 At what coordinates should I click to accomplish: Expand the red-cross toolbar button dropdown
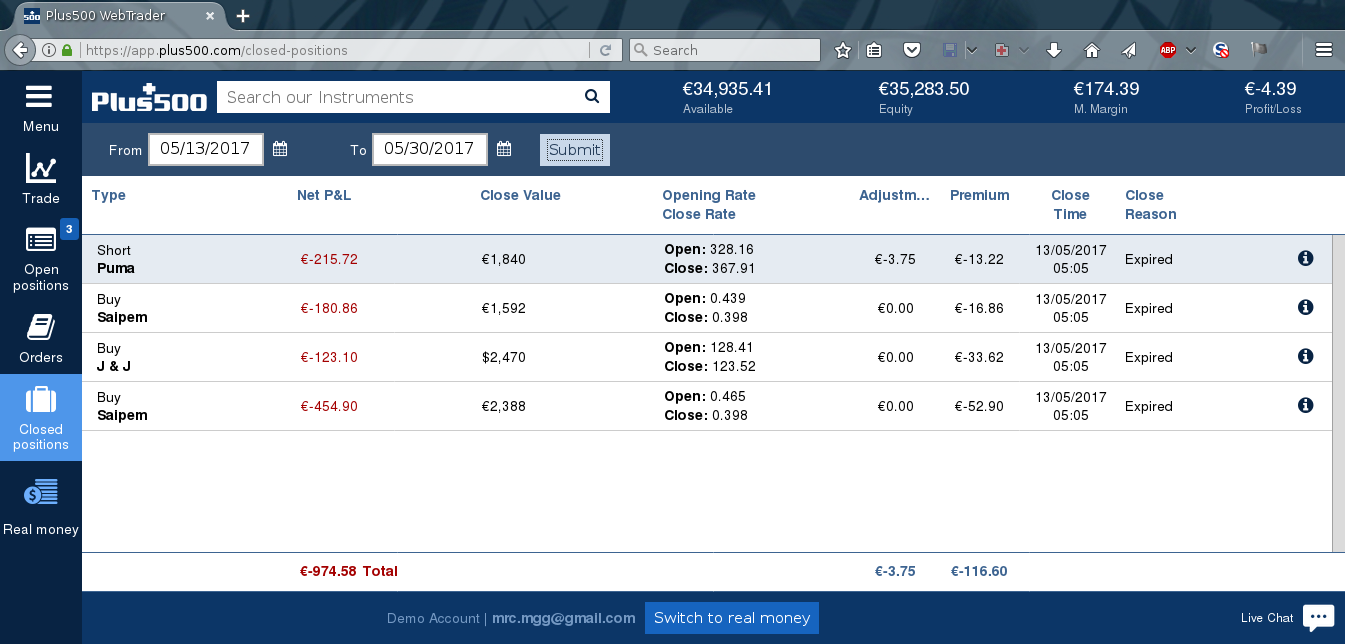[x=1024, y=50]
